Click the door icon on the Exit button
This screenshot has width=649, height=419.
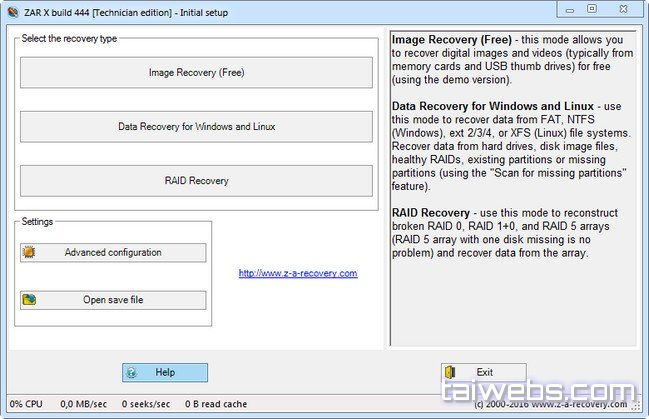pyautogui.click(x=452, y=372)
